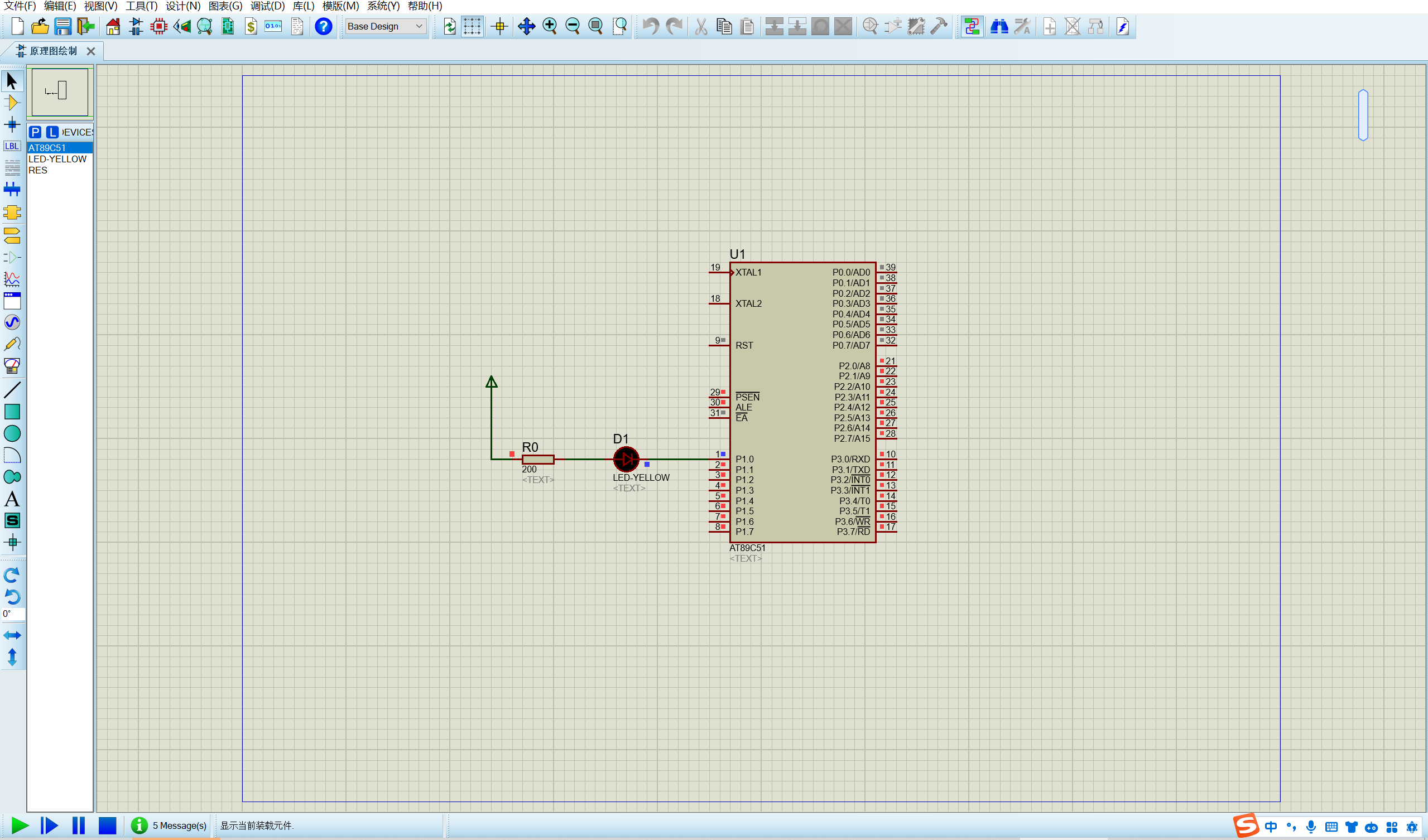Open Virtual Instruments mode

12,366
